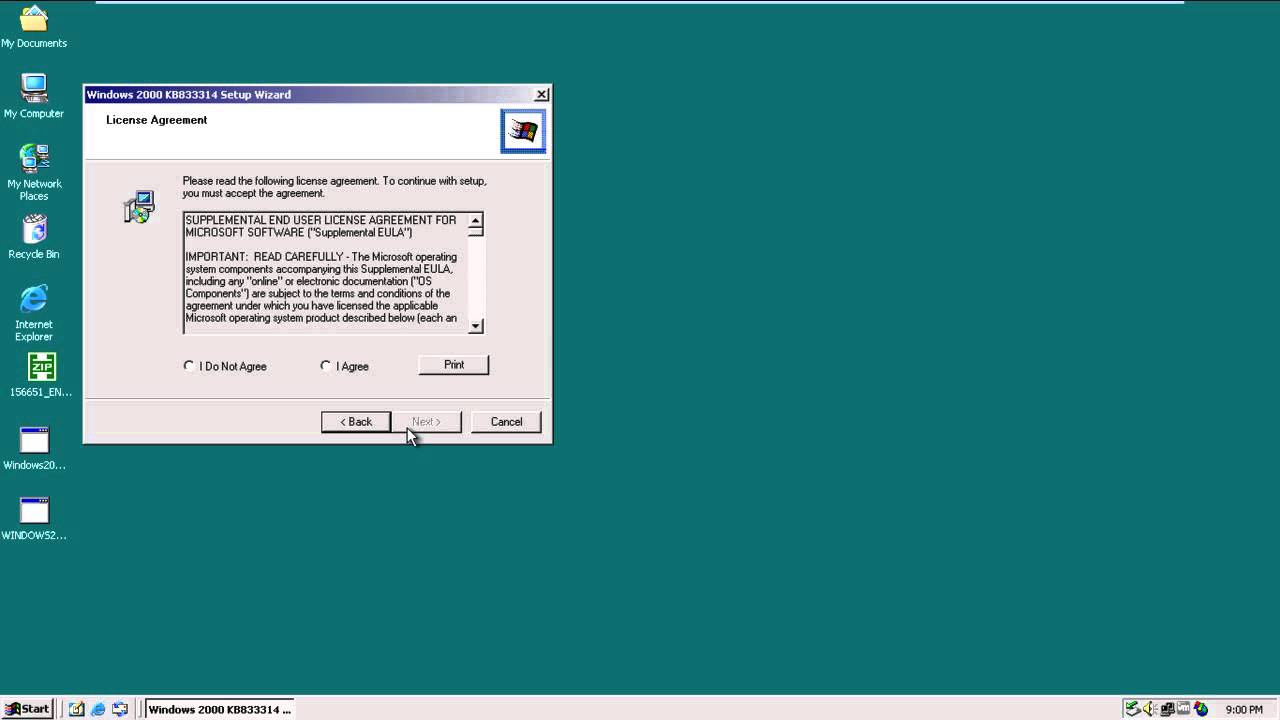Click the 'IMPORTANT: READ CAREFULLY' paragraph

(x=321, y=288)
